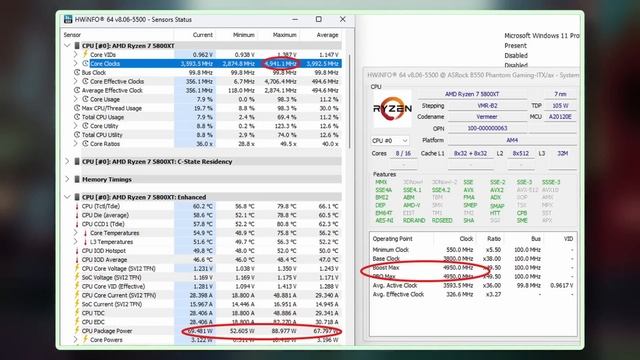Screen dimensions: 640x360
Task: Click the Ryzen logo in the System Summary window
Action: (x=392, y=109)
